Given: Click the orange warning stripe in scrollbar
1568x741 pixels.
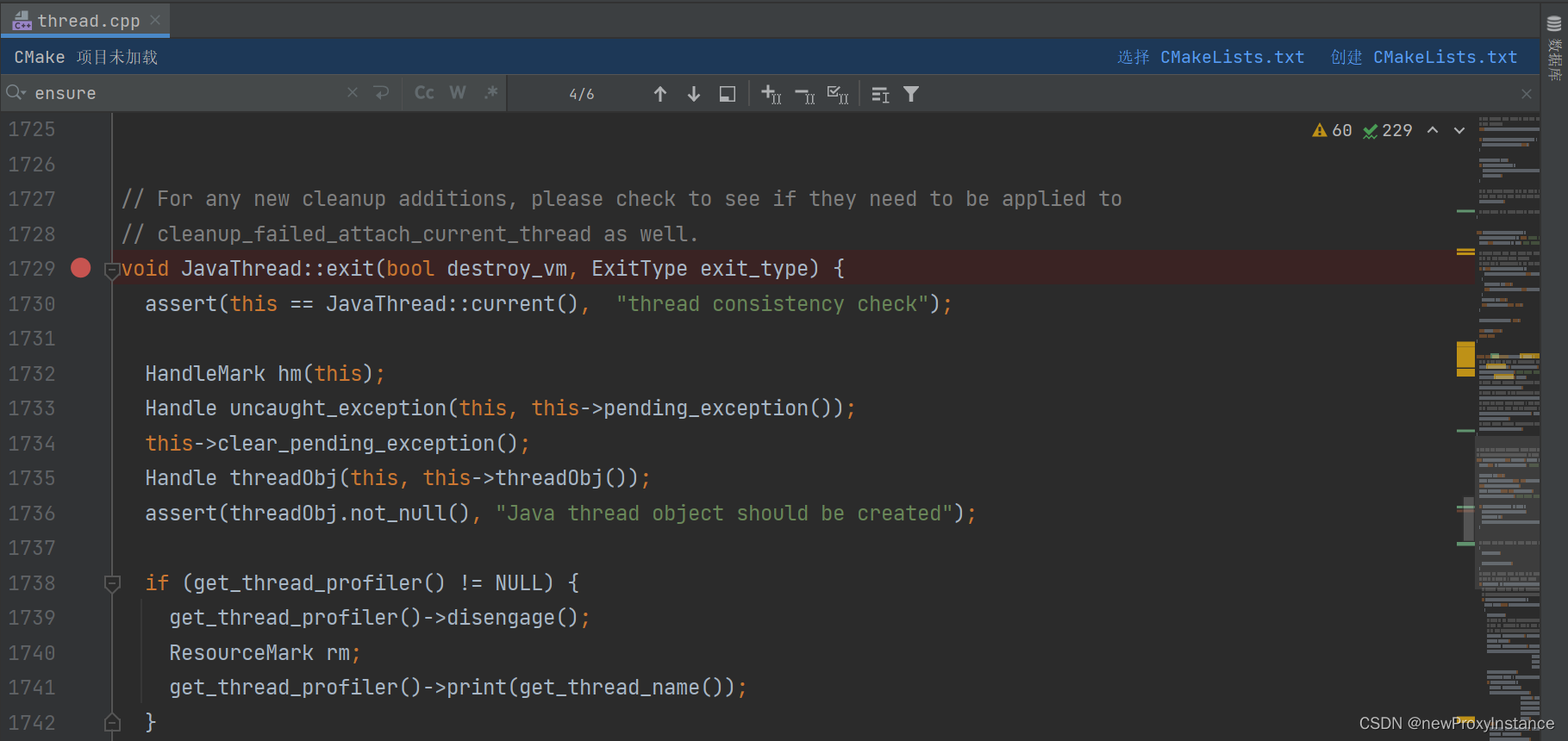Looking at the screenshot, I should pos(1465,358).
